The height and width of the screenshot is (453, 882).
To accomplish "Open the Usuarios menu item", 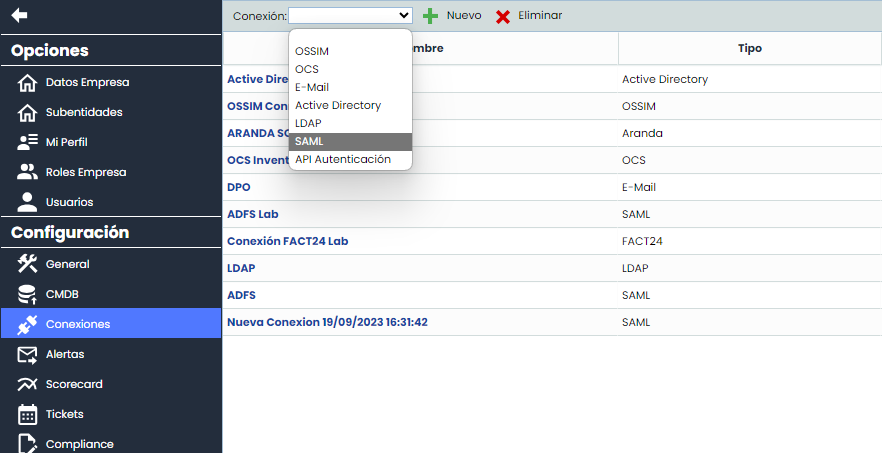I will pyautogui.click(x=69, y=202).
